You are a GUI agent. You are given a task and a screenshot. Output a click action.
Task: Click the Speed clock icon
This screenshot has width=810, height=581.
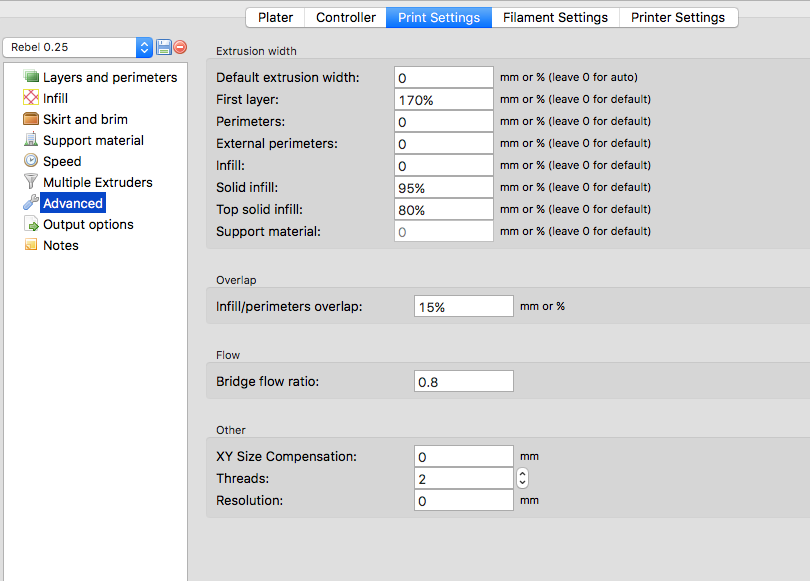pos(31,161)
